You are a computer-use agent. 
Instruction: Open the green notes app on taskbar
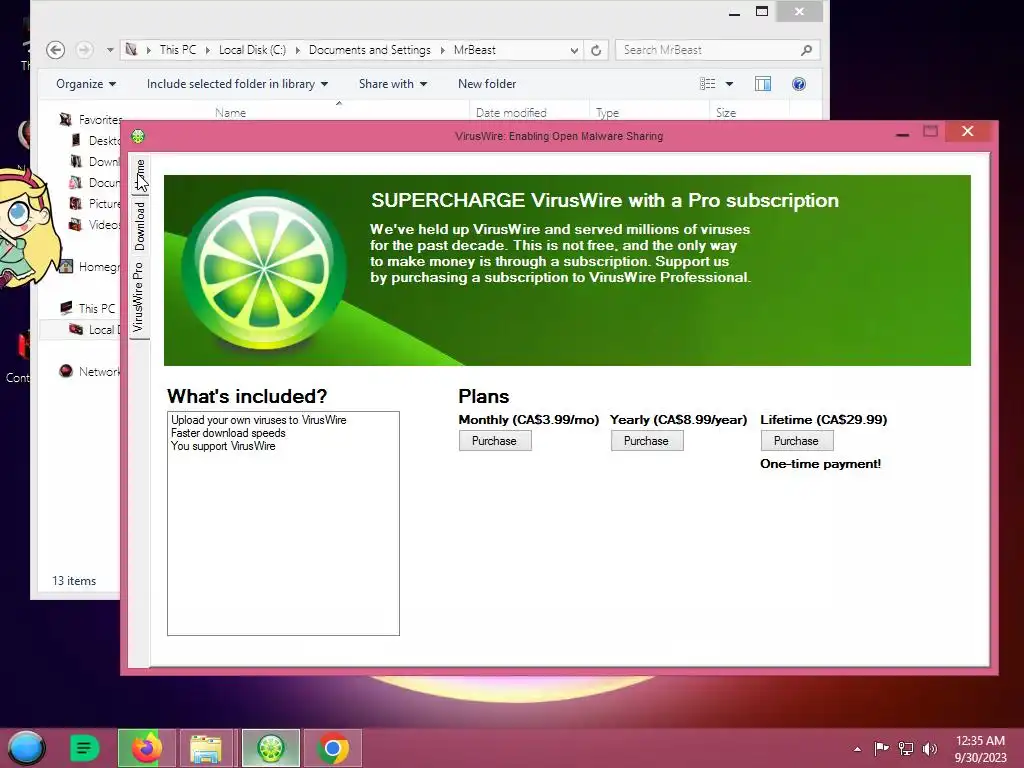84,748
